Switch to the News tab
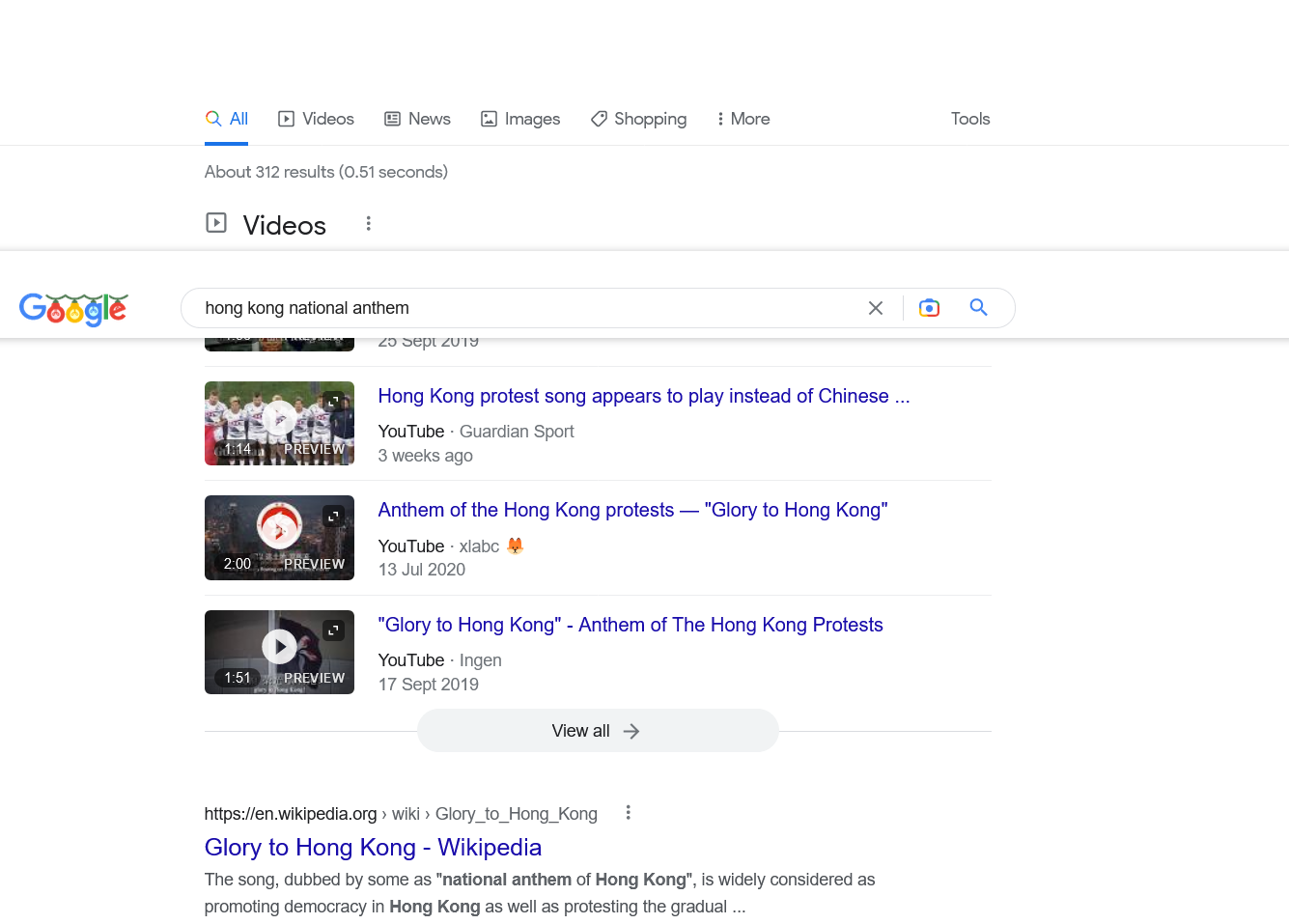 point(417,119)
